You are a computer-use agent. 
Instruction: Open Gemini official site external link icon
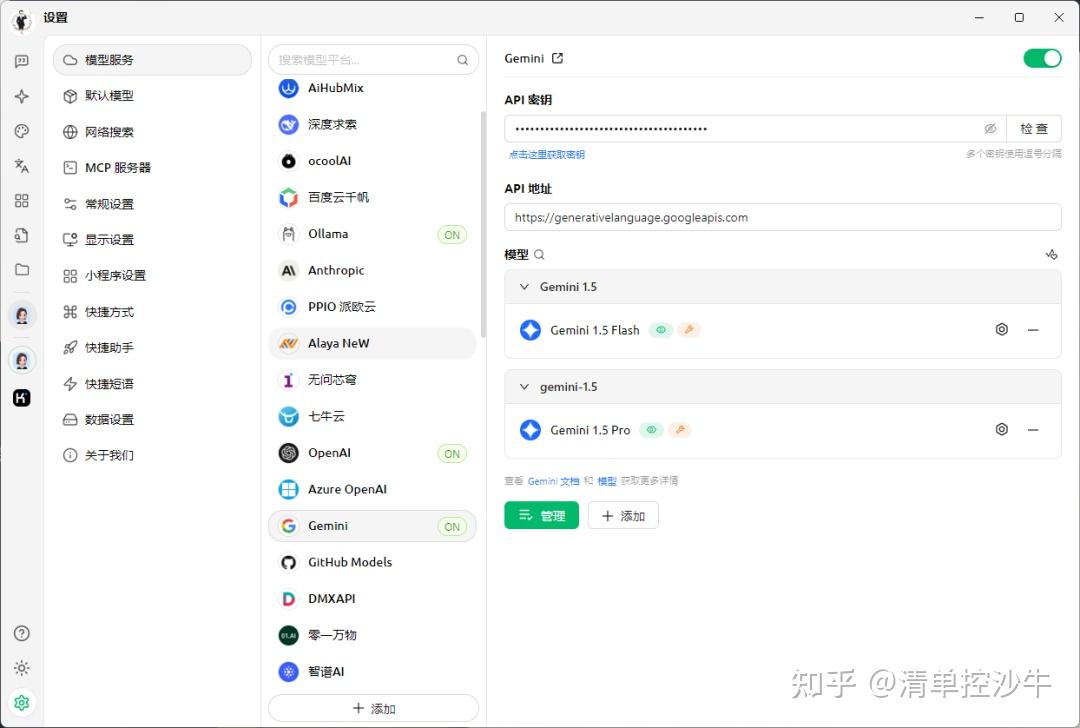click(557, 59)
